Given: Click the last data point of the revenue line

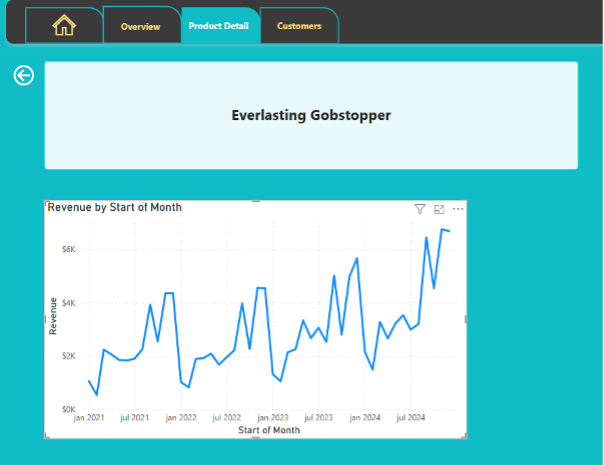Looking at the screenshot, I should click(450, 231).
